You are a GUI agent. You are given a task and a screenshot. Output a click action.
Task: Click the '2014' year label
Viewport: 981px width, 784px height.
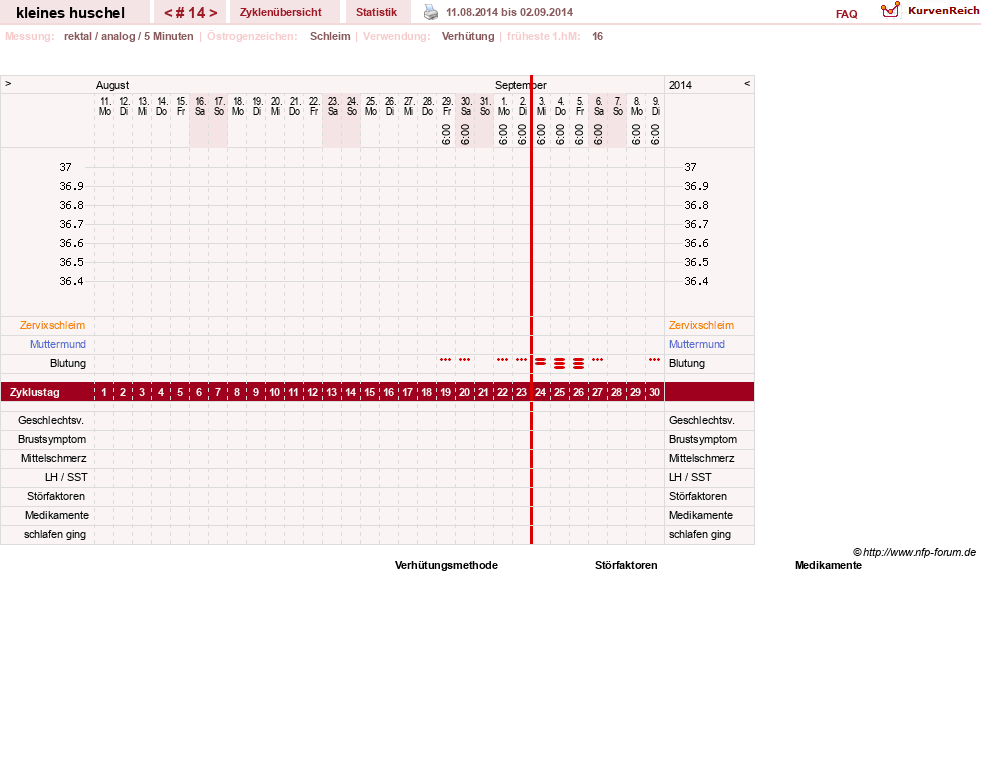coord(680,85)
